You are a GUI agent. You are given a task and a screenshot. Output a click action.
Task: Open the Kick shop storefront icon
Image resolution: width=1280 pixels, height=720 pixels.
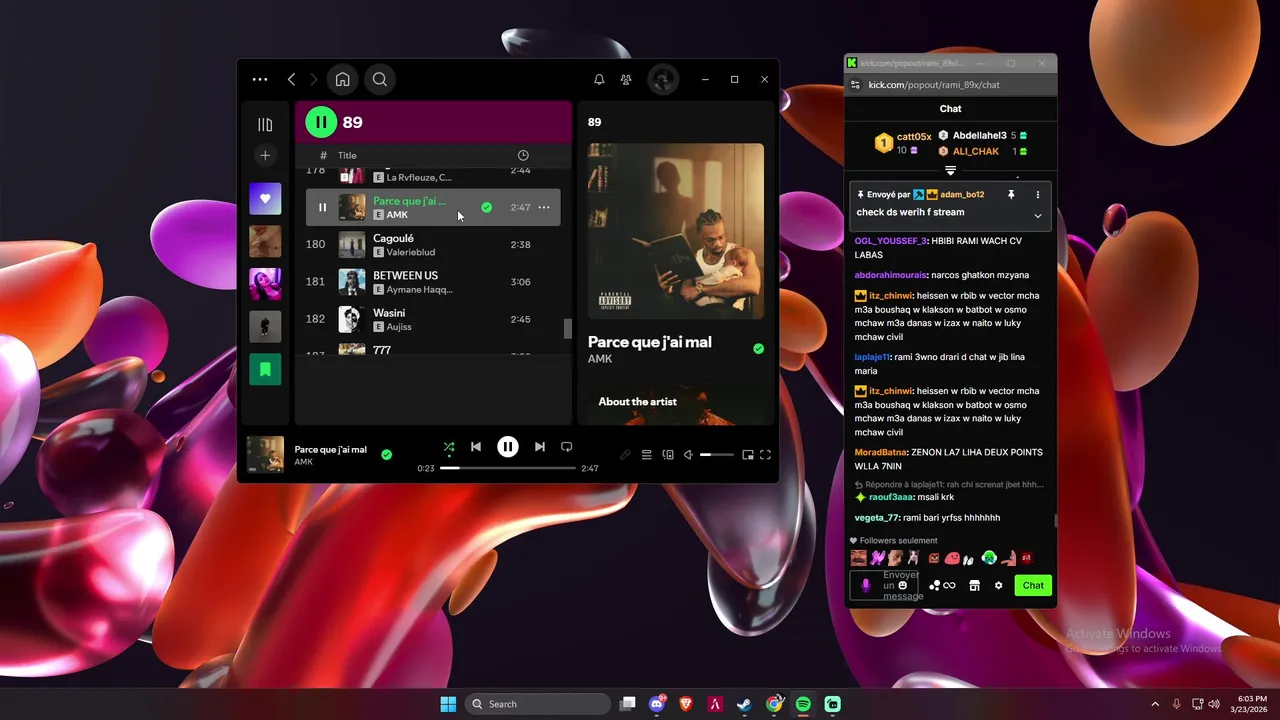[x=974, y=586]
